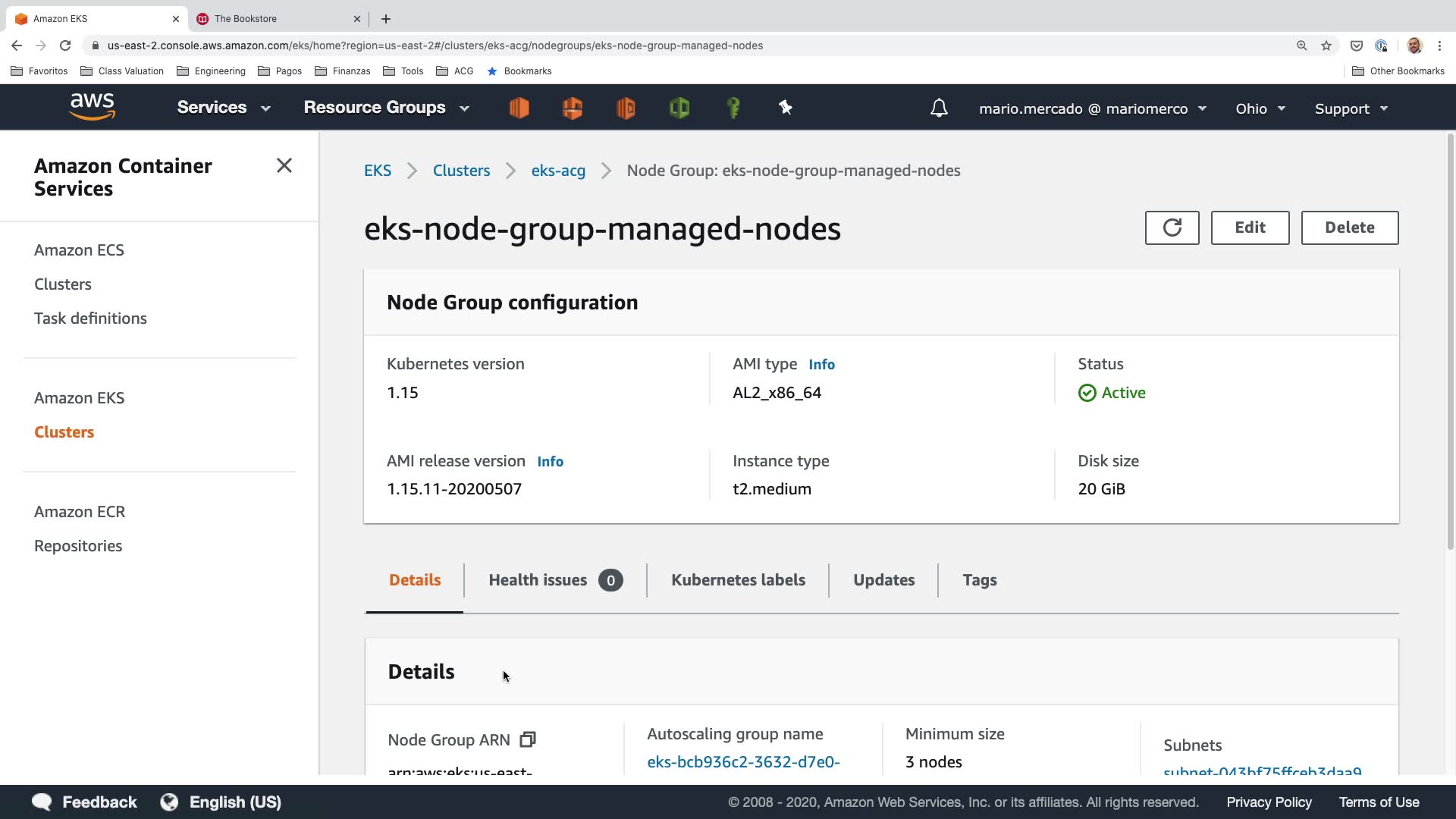Copy the Node Group ARN
Viewport: 1456px width, 819px height.
528,739
